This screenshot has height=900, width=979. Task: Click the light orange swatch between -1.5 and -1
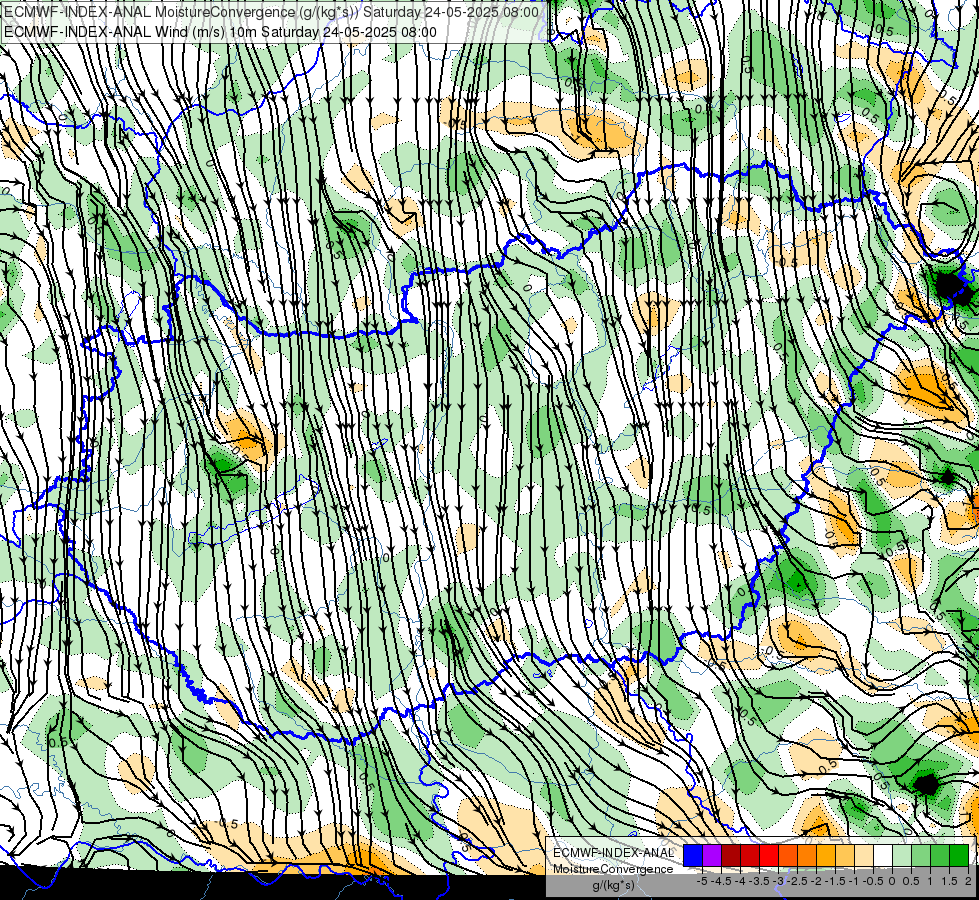click(x=845, y=855)
